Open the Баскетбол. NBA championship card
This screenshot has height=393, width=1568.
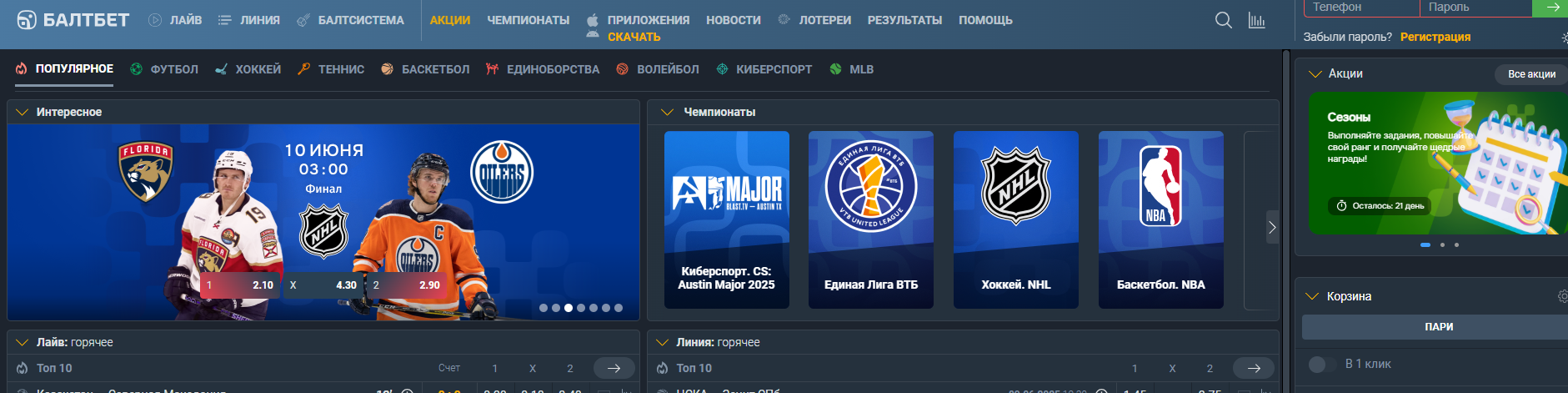tap(1161, 219)
